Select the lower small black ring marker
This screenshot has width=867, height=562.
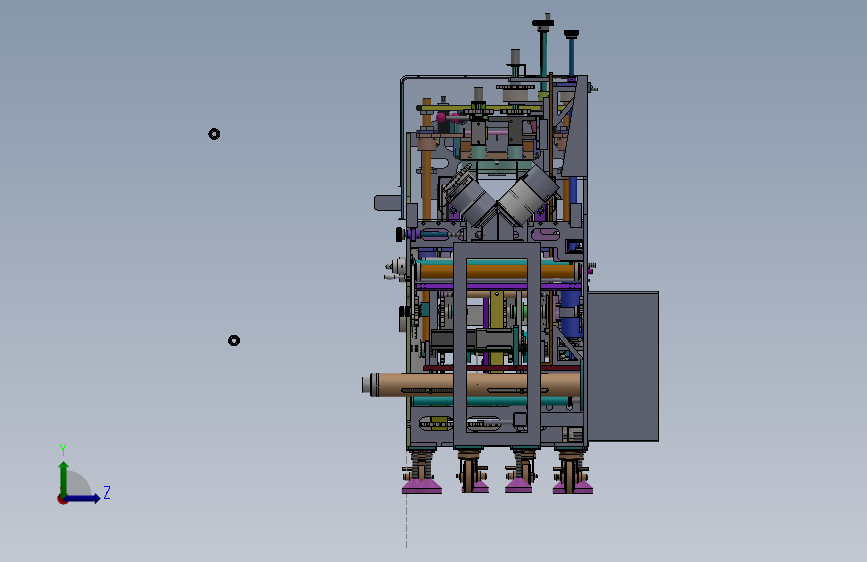[234, 340]
